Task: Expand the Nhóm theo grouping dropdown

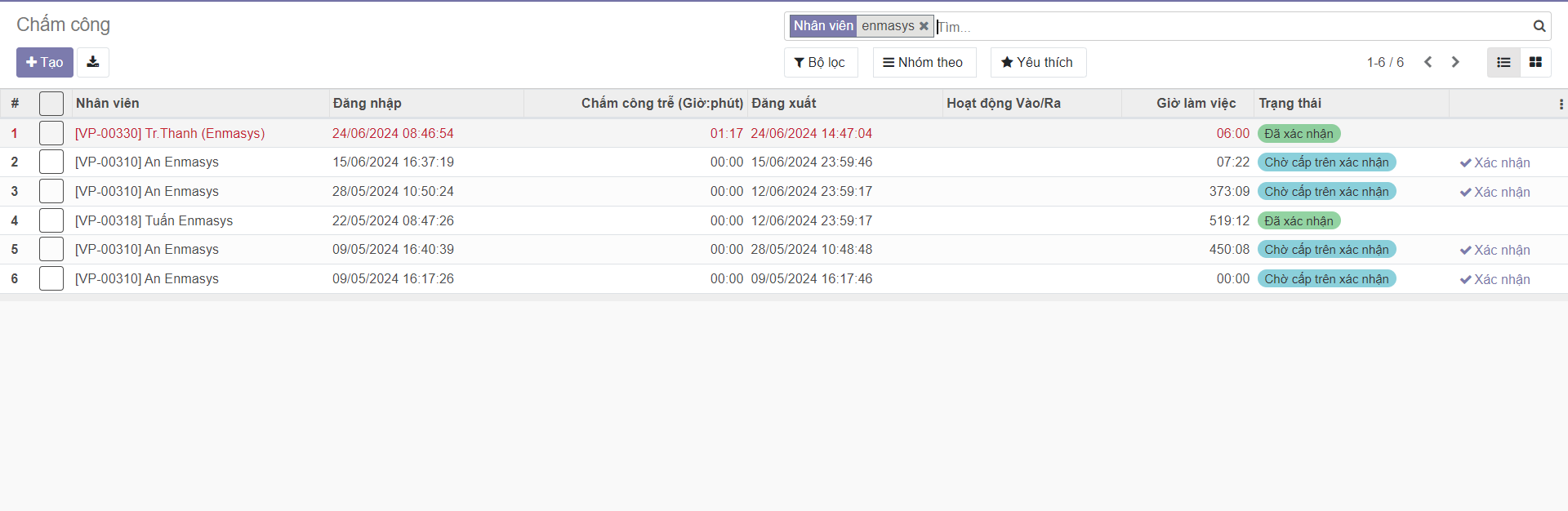Action: click(x=924, y=62)
